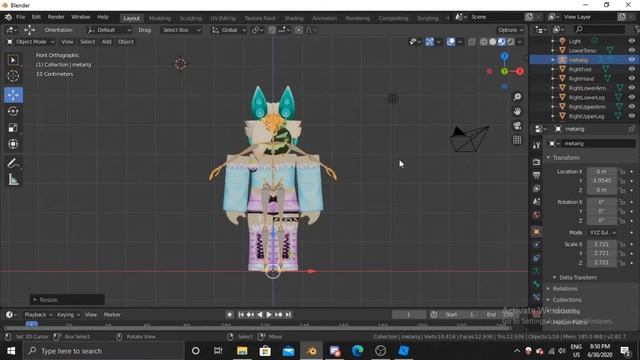Image resolution: width=640 pixels, height=360 pixels.
Task: Open the Window menu
Action: 80,17
